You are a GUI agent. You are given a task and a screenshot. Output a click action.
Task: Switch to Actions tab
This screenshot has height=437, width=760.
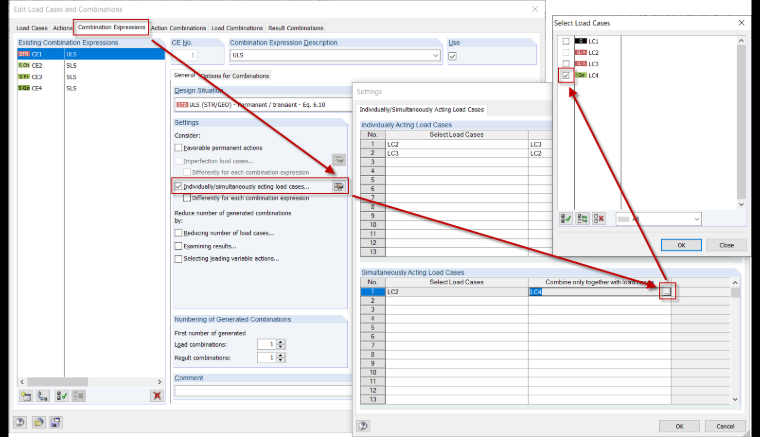point(62,28)
